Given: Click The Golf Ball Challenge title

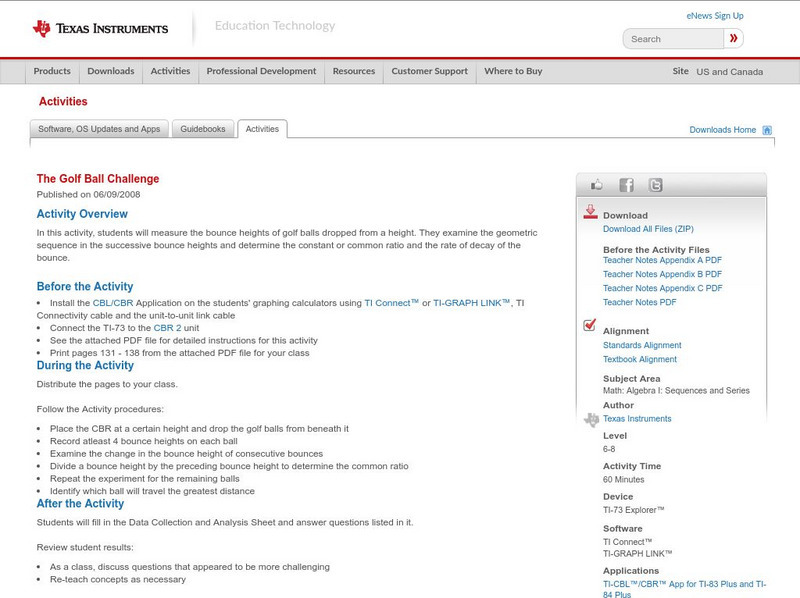Looking at the screenshot, I should 98,179.
